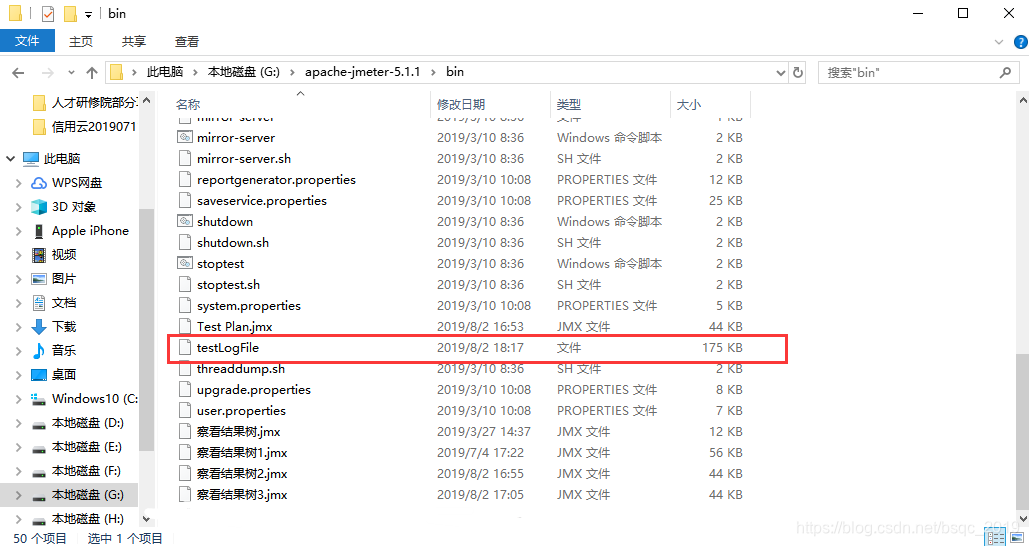Sort by 名称 column header
This screenshot has width=1029, height=546.
188,104
